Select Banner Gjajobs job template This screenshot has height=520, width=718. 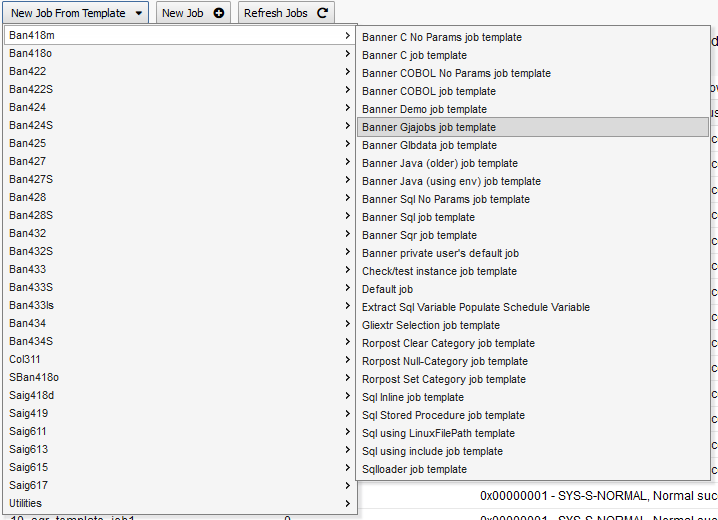pos(429,127)
